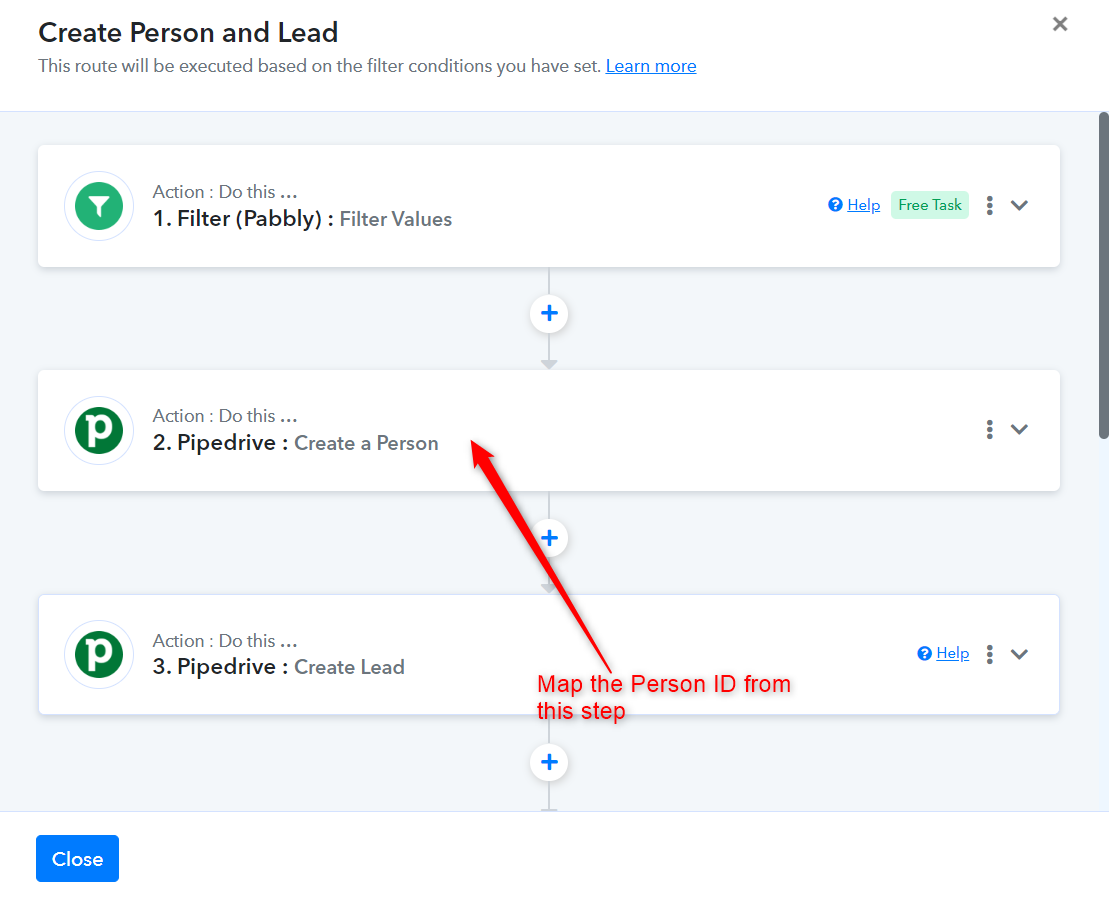This screenshot has height=903, width=1109.
Task: Add a step after Filter Values with plus button
Action: 549,313
